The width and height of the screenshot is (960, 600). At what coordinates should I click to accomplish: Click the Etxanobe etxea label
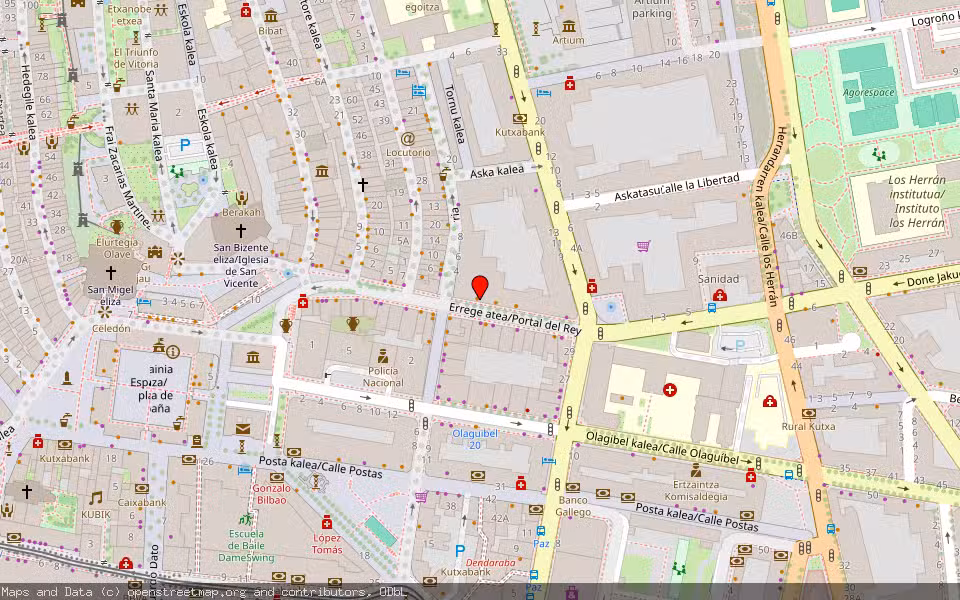tap(129, 15)
